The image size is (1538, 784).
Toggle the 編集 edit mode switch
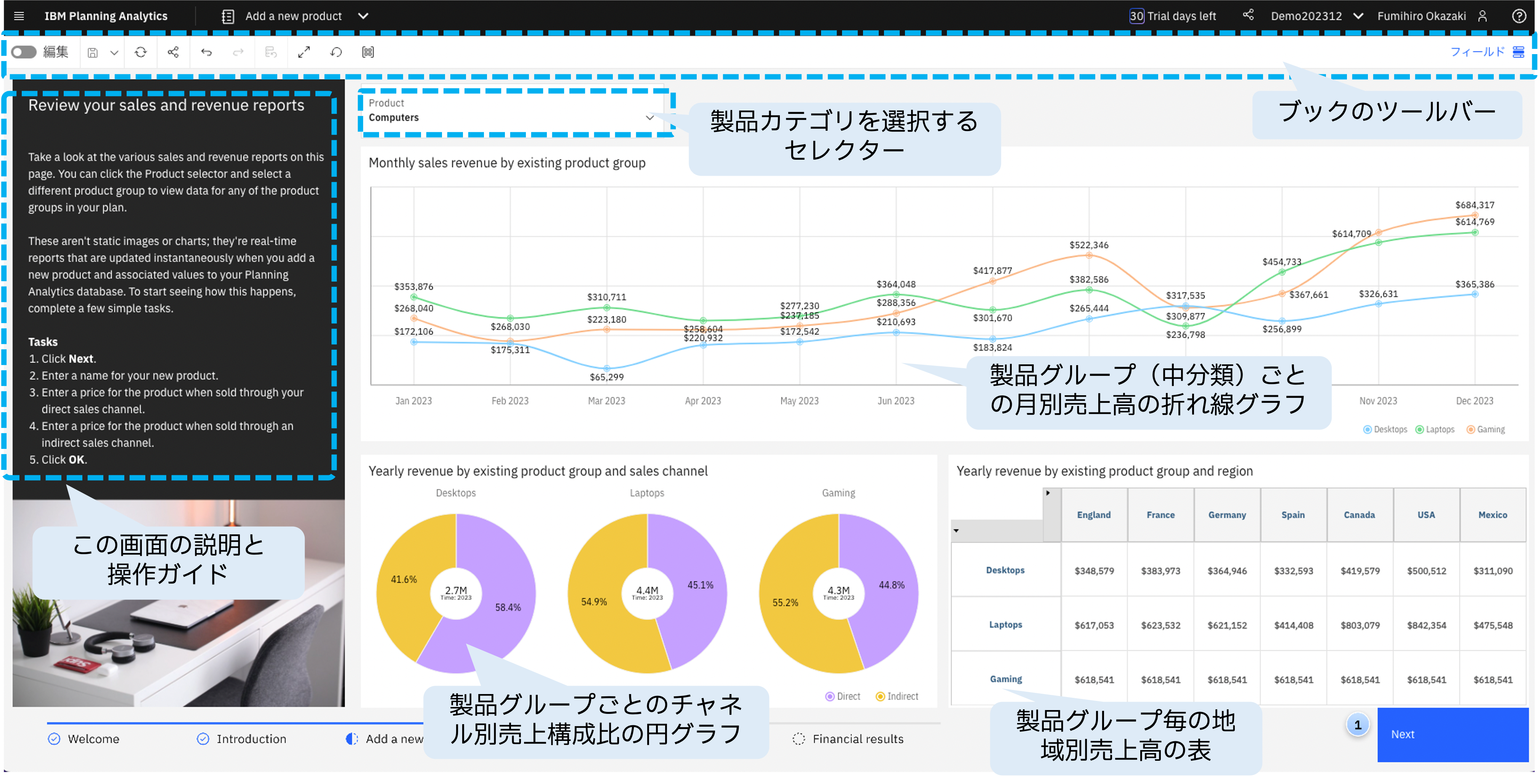click(x=24, y=53)
